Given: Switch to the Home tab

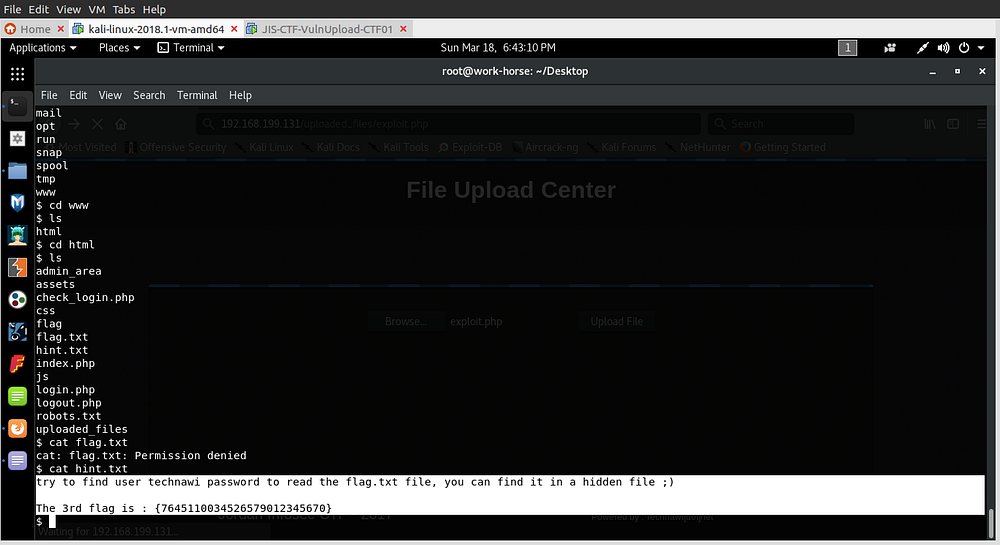Looking at the screenshot, I should tap(33, 29).
